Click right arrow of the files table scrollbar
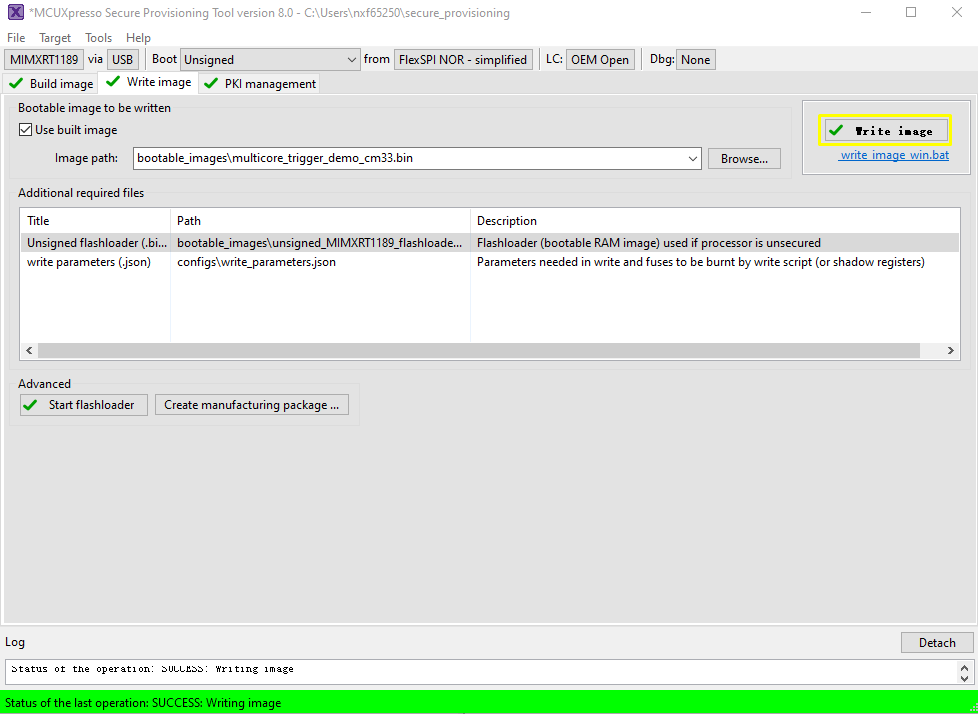This screenshot has height=714, width=978. coord(952,351)
